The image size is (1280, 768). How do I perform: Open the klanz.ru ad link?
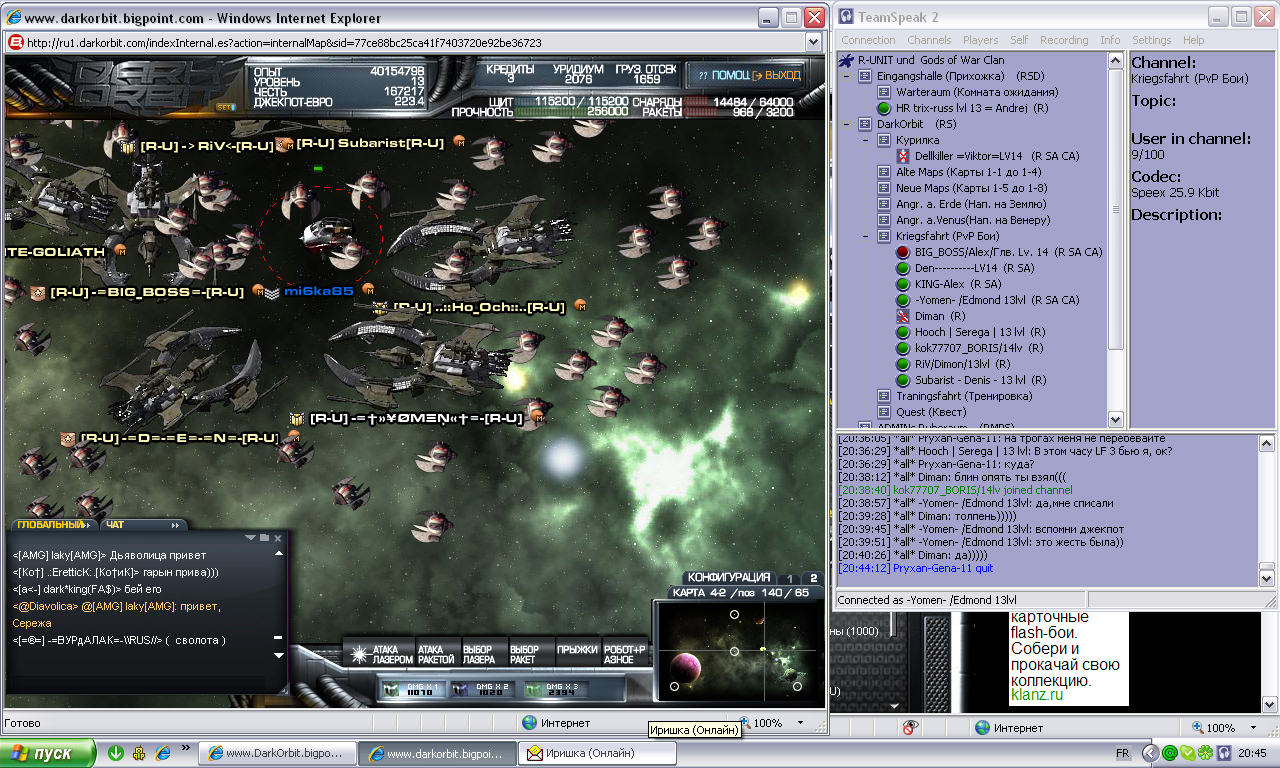[x=1037, y=695]
